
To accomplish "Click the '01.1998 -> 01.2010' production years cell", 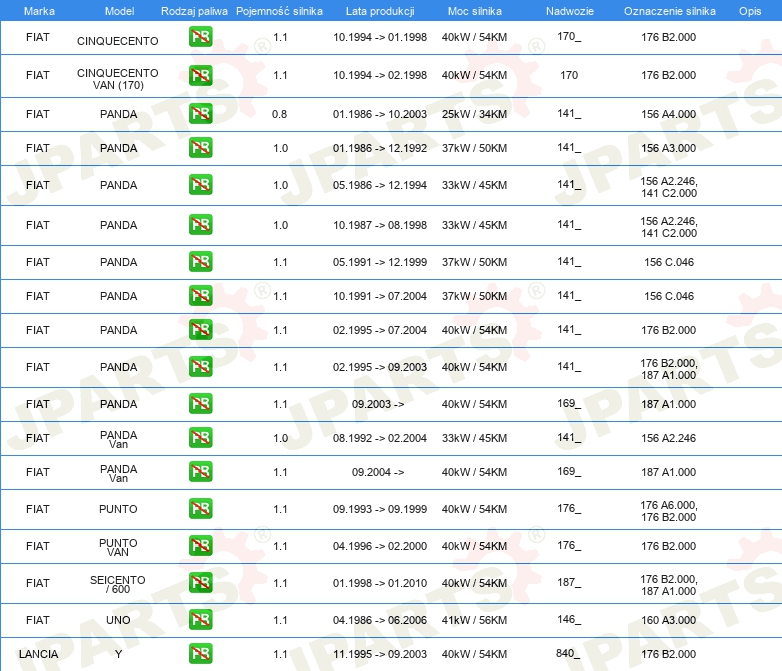I will pyautogui.click(x=380, y=583).
